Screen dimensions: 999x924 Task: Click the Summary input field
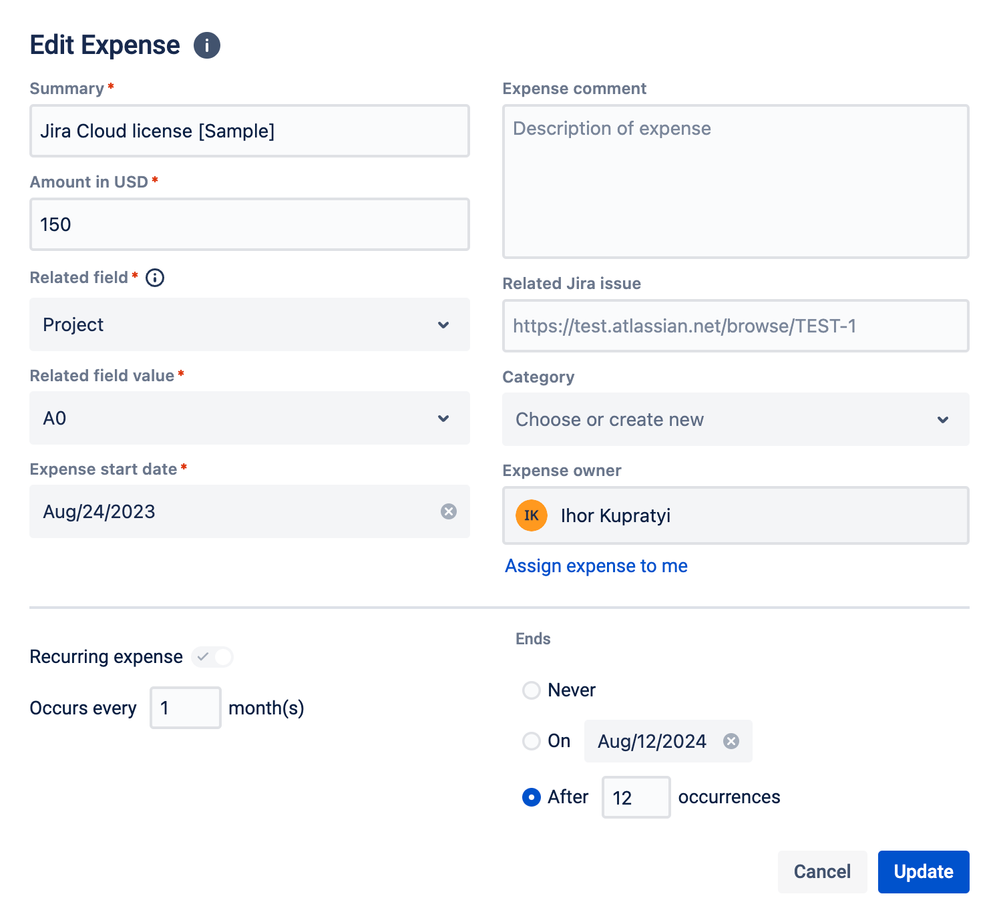(250, 131)
